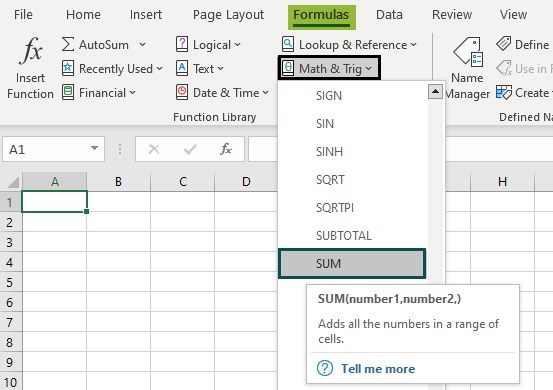This screenshot has height=390, width=553.
Task: Switch to the Review tab
Action: (x=452, y=14)
